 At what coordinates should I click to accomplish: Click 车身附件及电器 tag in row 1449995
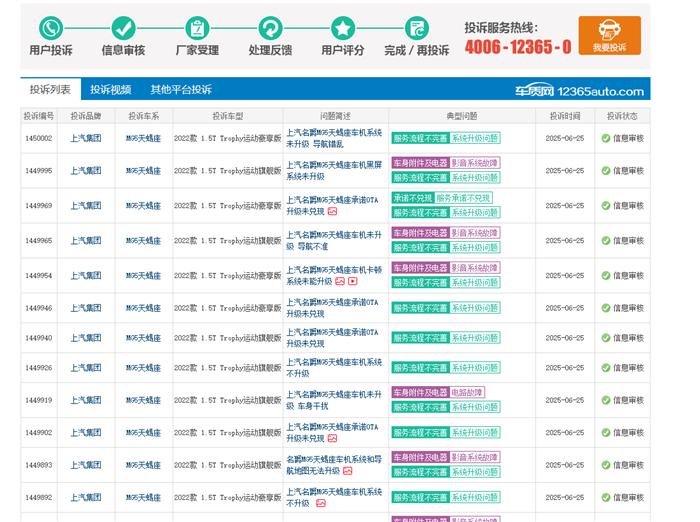pos(420,163)
